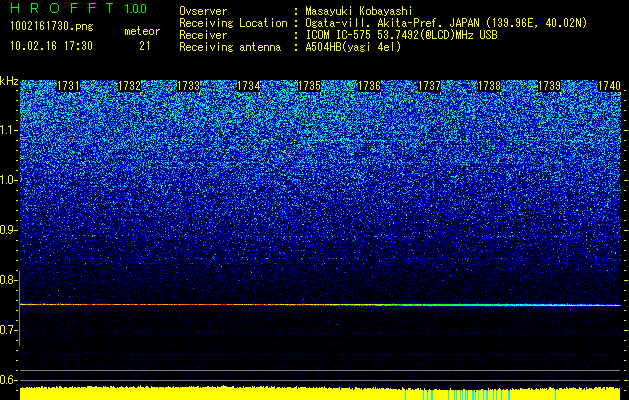This screenshot has width=629, height=400.
Task: Click the meteor count label
Action: click(142, 31)
